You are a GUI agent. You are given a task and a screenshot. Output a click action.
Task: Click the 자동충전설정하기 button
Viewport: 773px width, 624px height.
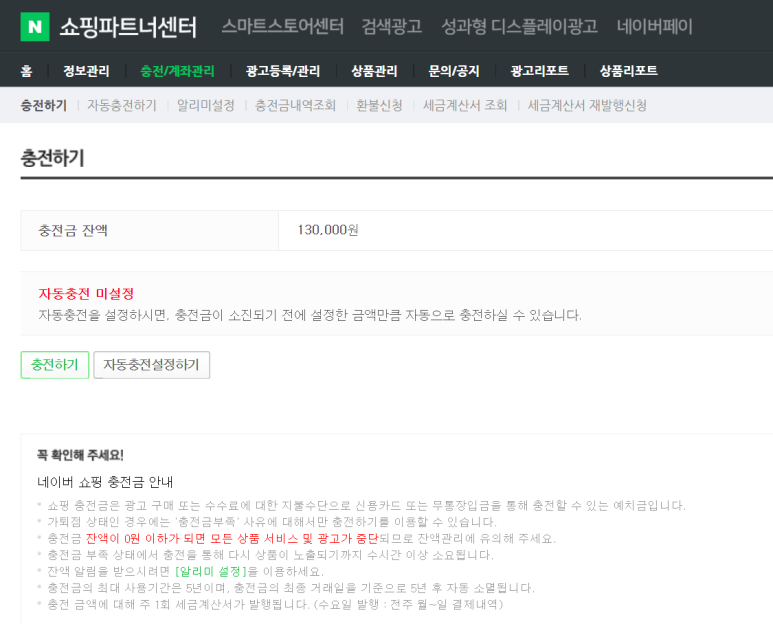coord(151,365)
